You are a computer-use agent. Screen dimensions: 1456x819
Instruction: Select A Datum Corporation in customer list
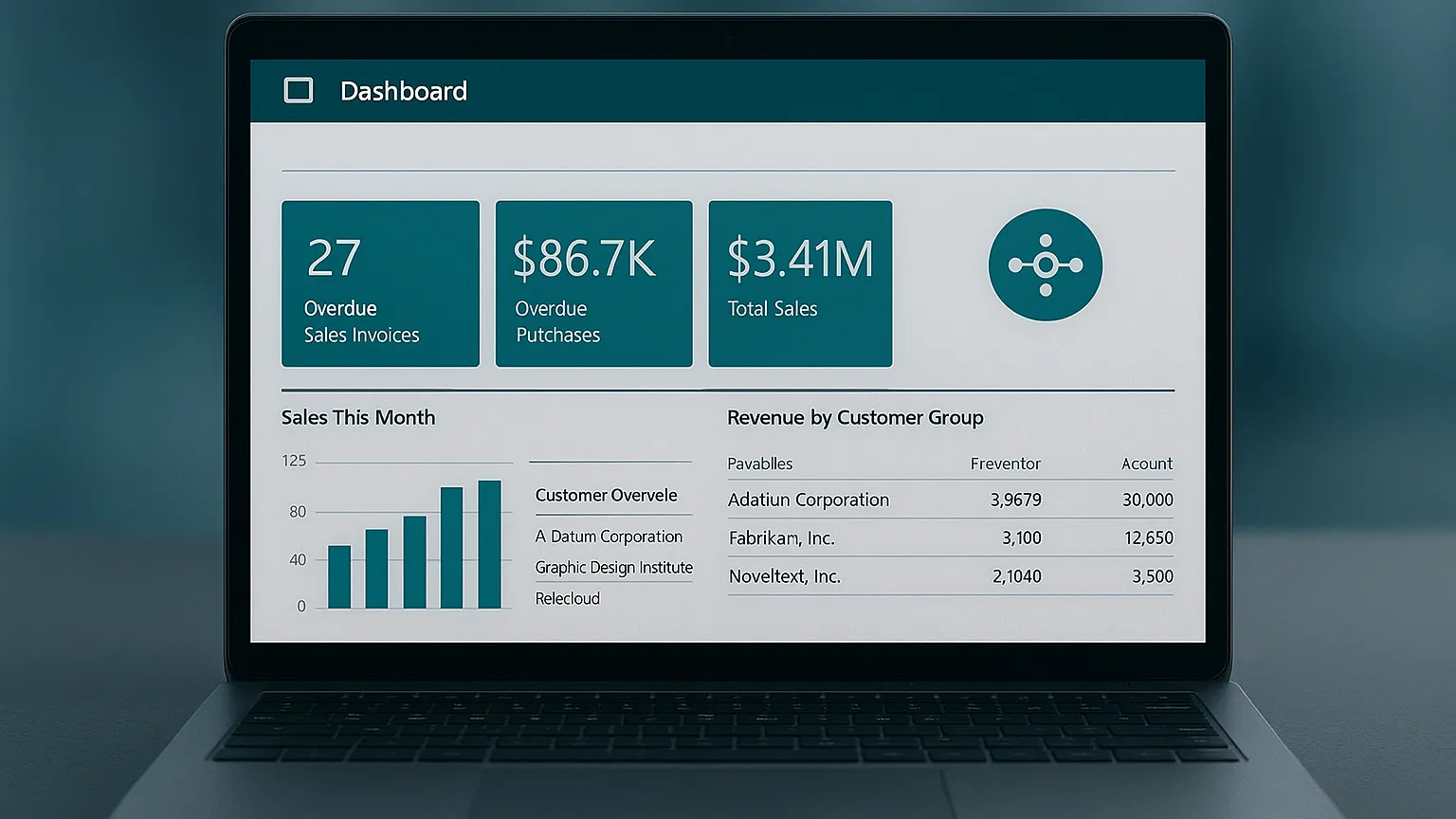pos(609,537)
